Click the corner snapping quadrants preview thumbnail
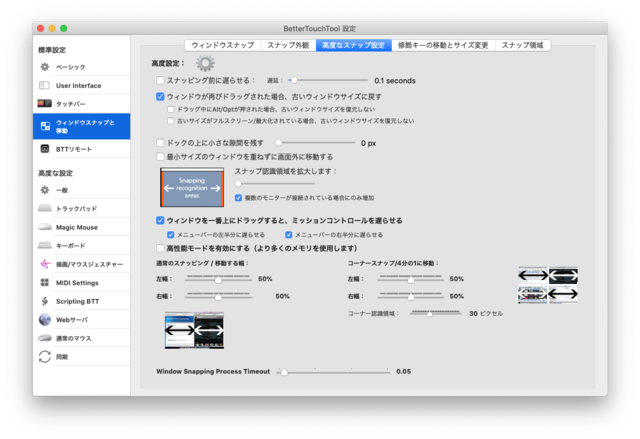This screenshot has height=439, width=640. [x=548, y=285]
